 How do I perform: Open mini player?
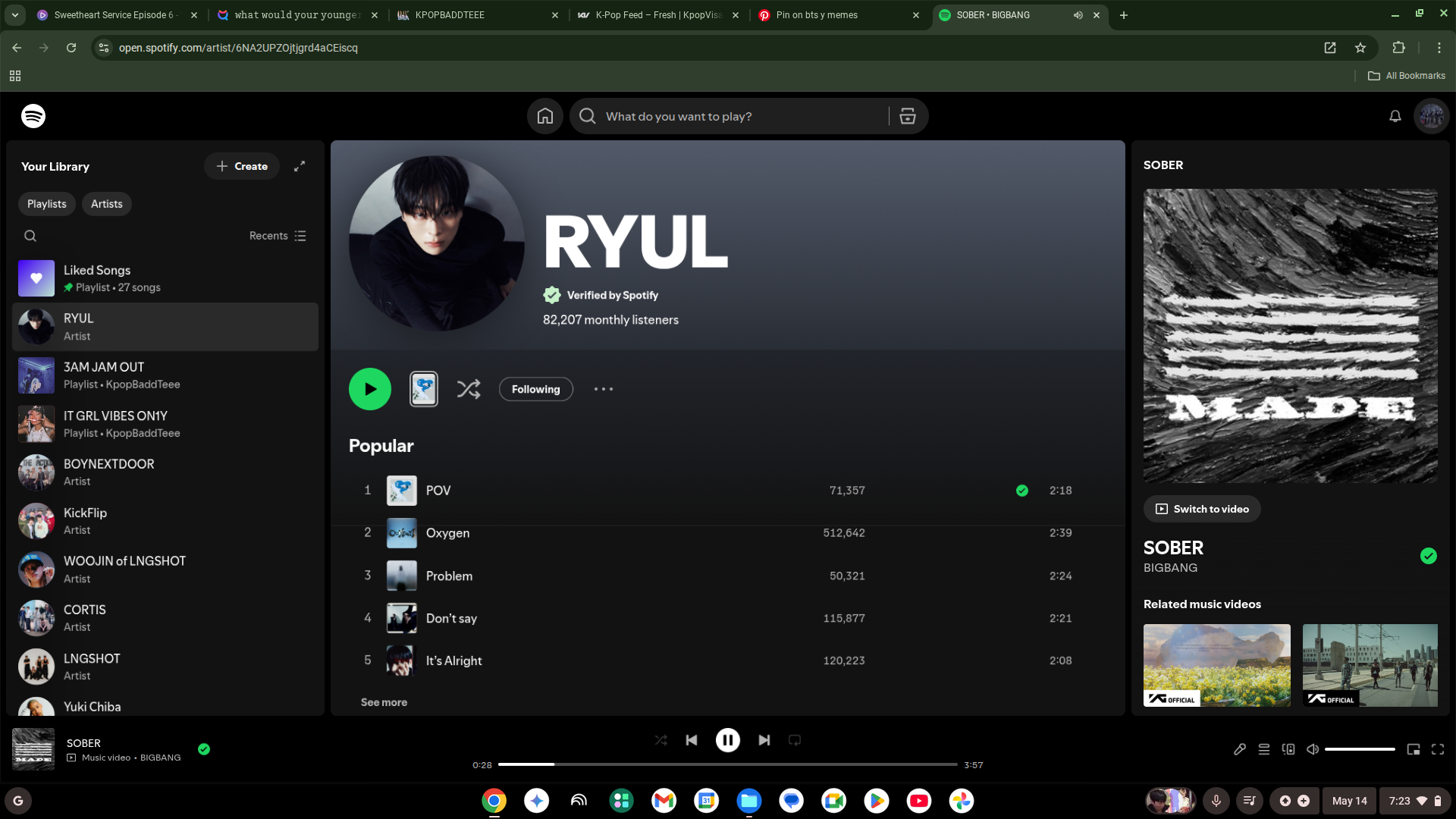pyautogui.click(x=1414, y=749)
